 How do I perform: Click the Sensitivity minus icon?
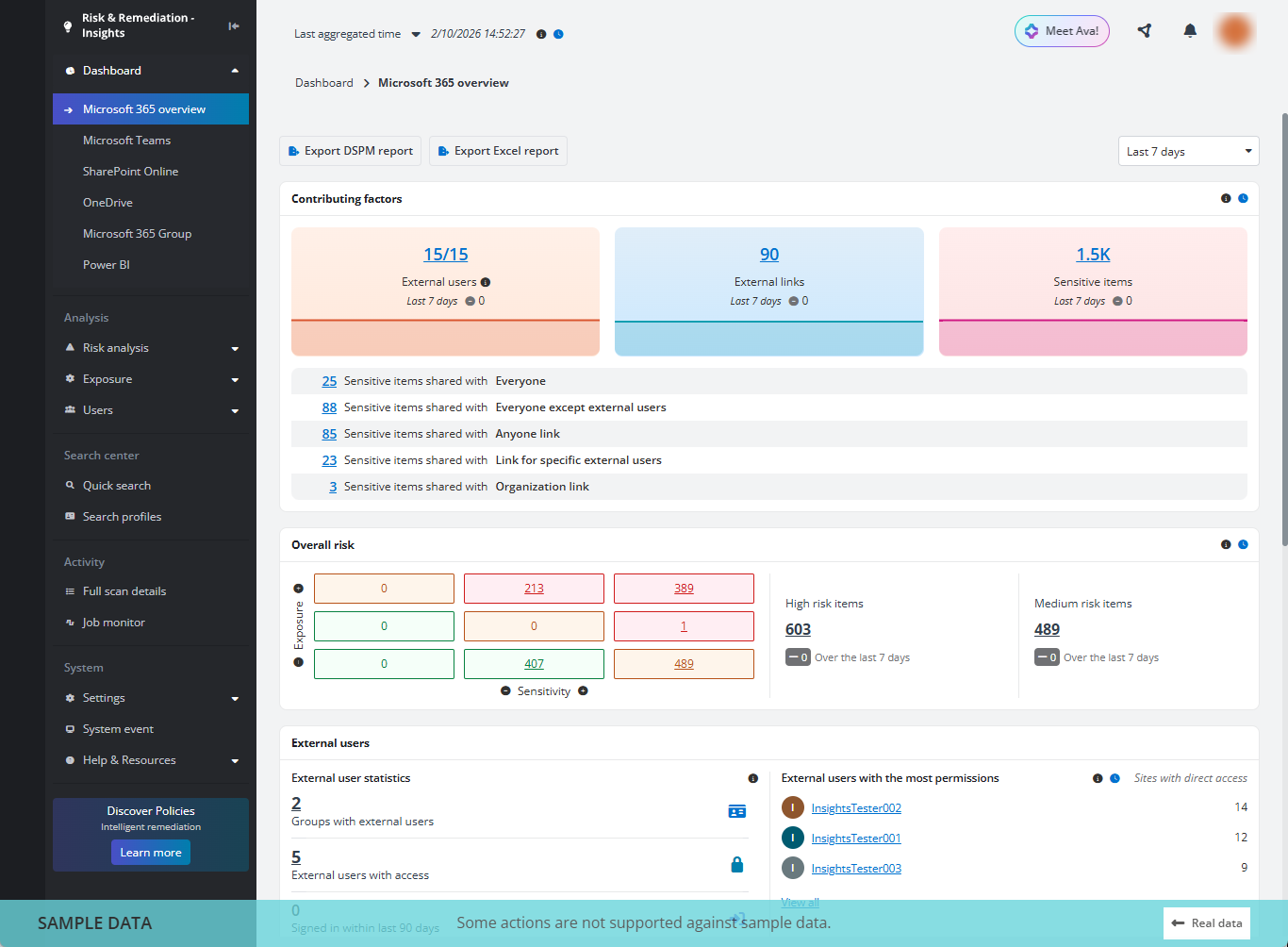tap(505, 691)
